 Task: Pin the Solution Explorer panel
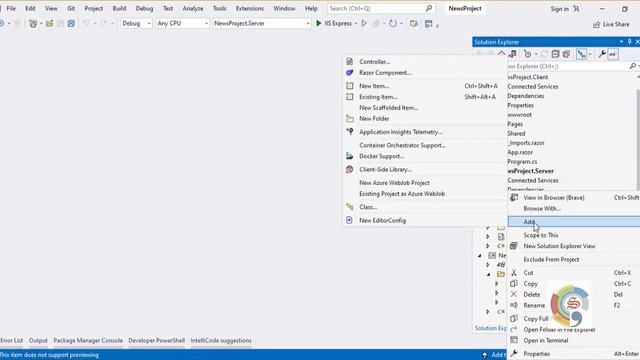(x=629, y=42)
